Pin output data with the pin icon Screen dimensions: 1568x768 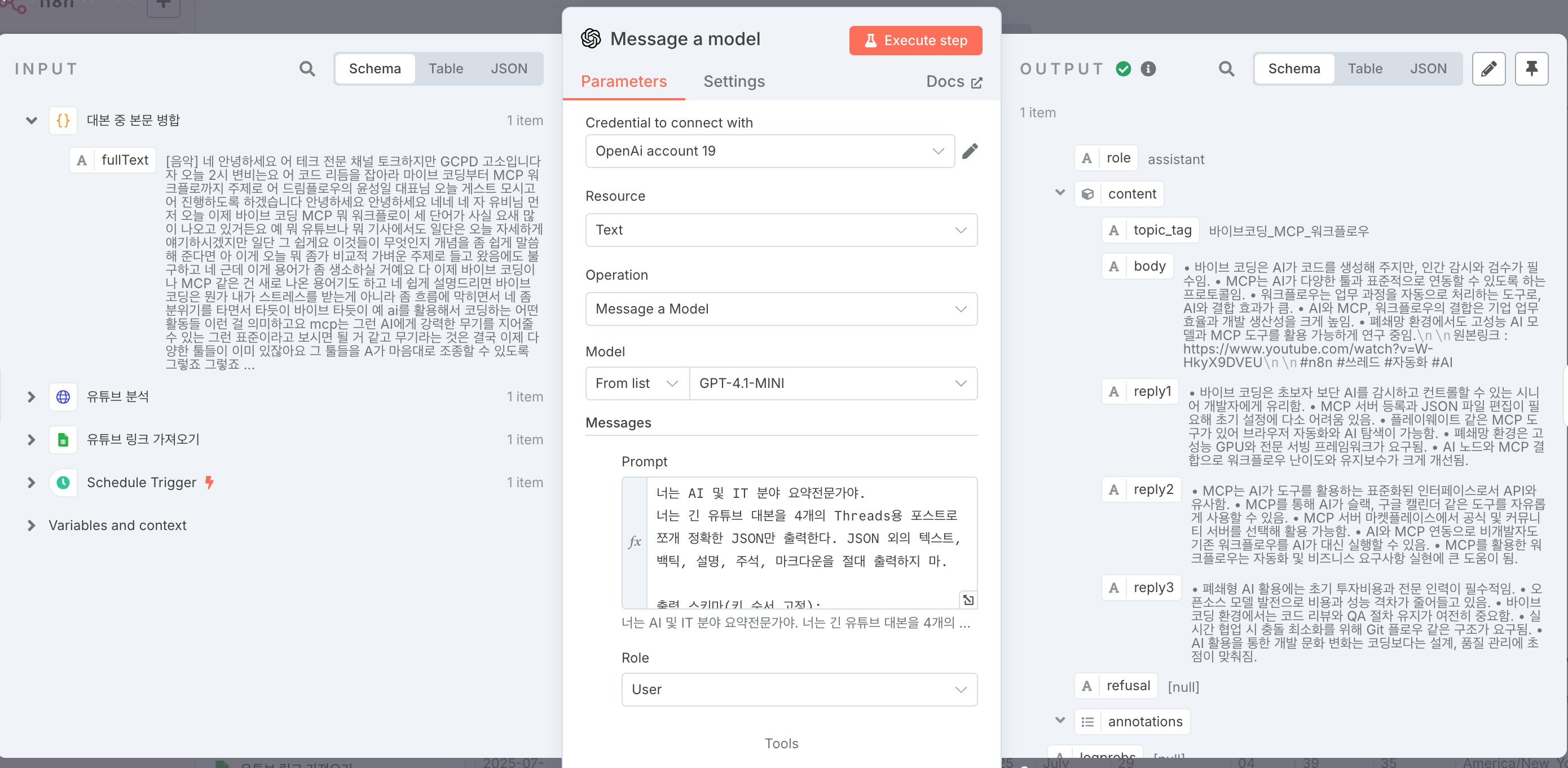(x=1531, y=69)
